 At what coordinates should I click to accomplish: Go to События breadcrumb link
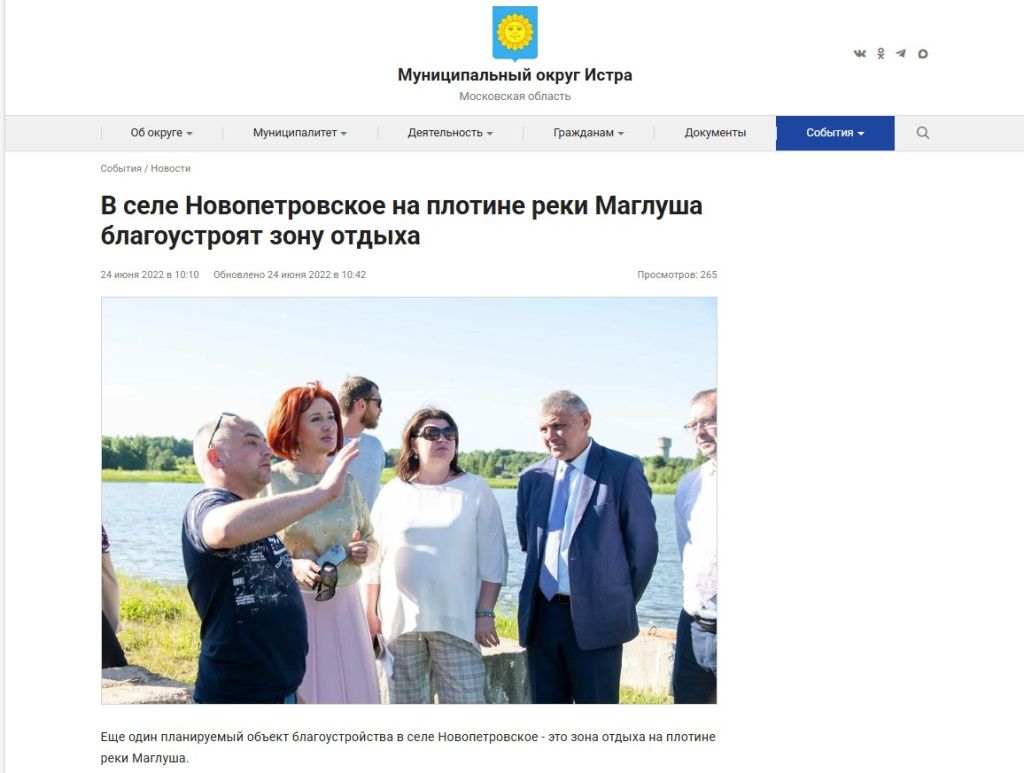tap(121, 168)
